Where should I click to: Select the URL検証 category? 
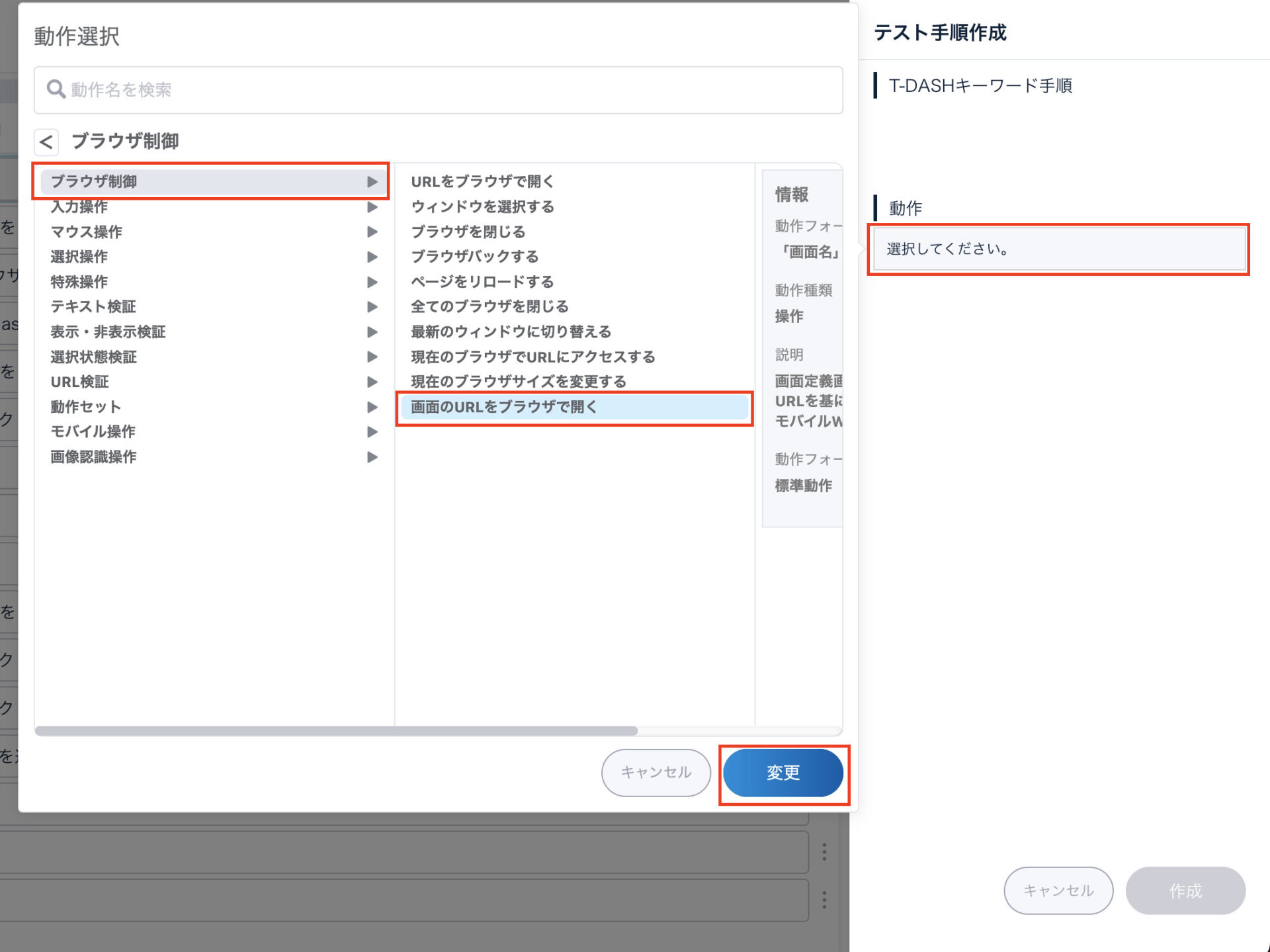(x=80, y=382)
